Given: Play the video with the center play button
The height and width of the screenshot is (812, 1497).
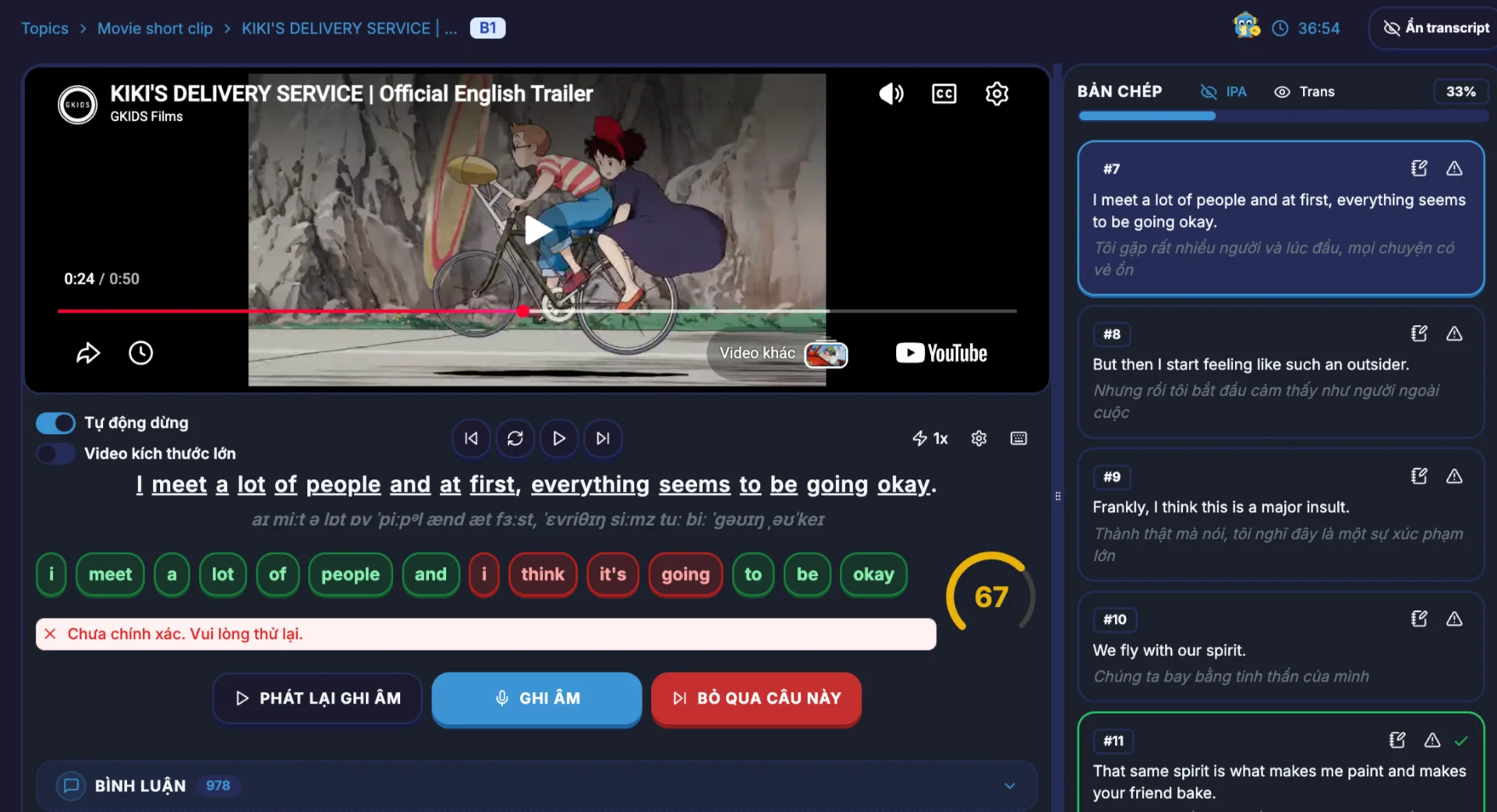Looking at the screenshot, I should coord(537,230).
